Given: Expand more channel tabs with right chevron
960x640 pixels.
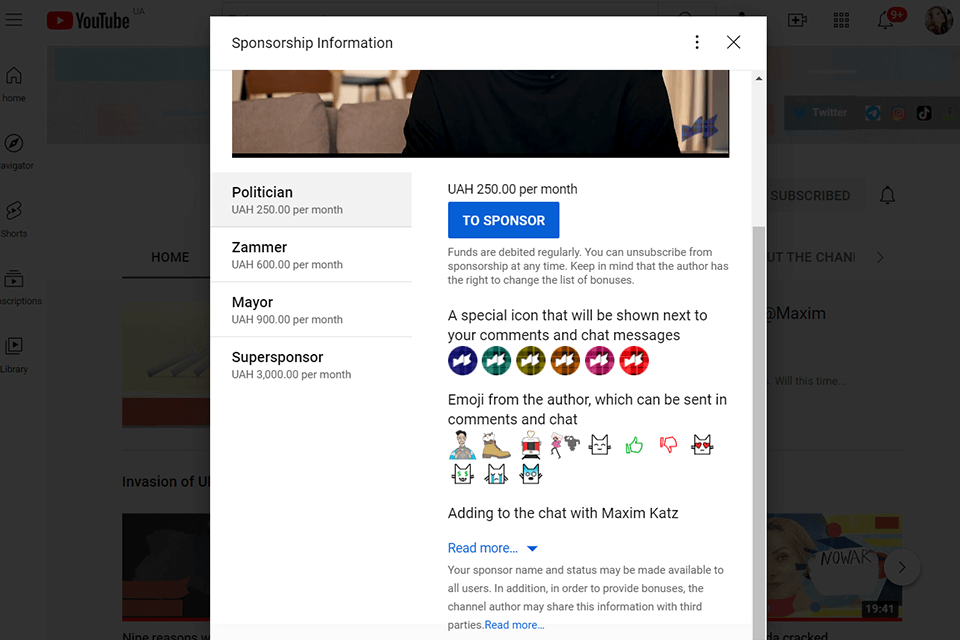Looking at the screenshot, I should point(880,257).
